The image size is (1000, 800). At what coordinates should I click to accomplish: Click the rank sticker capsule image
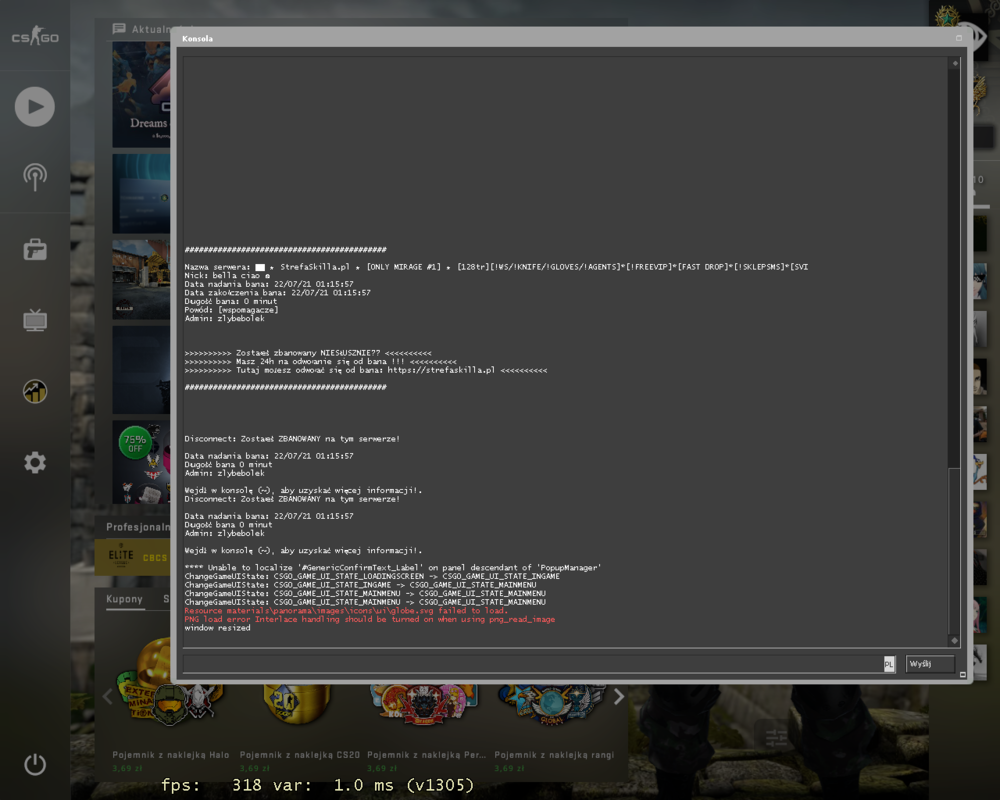click(552, 705)
